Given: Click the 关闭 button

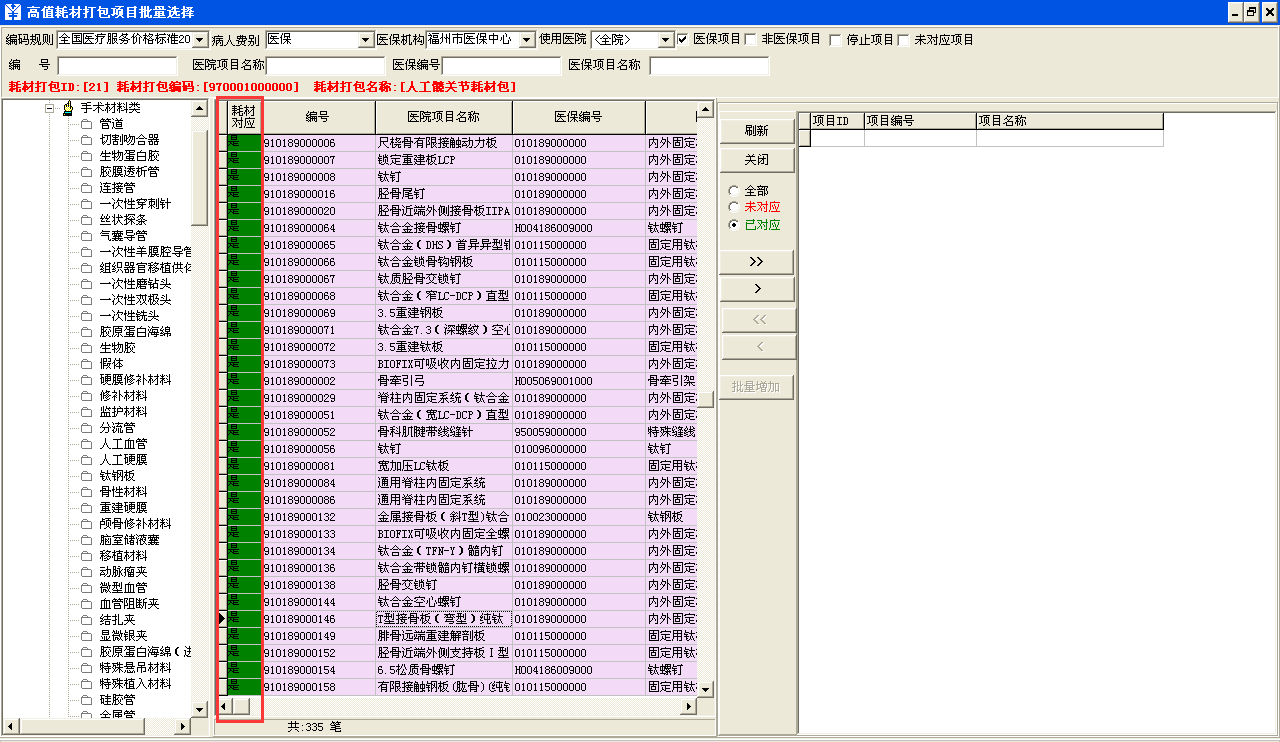Looking at the screenshot, I should click(757, 160).
